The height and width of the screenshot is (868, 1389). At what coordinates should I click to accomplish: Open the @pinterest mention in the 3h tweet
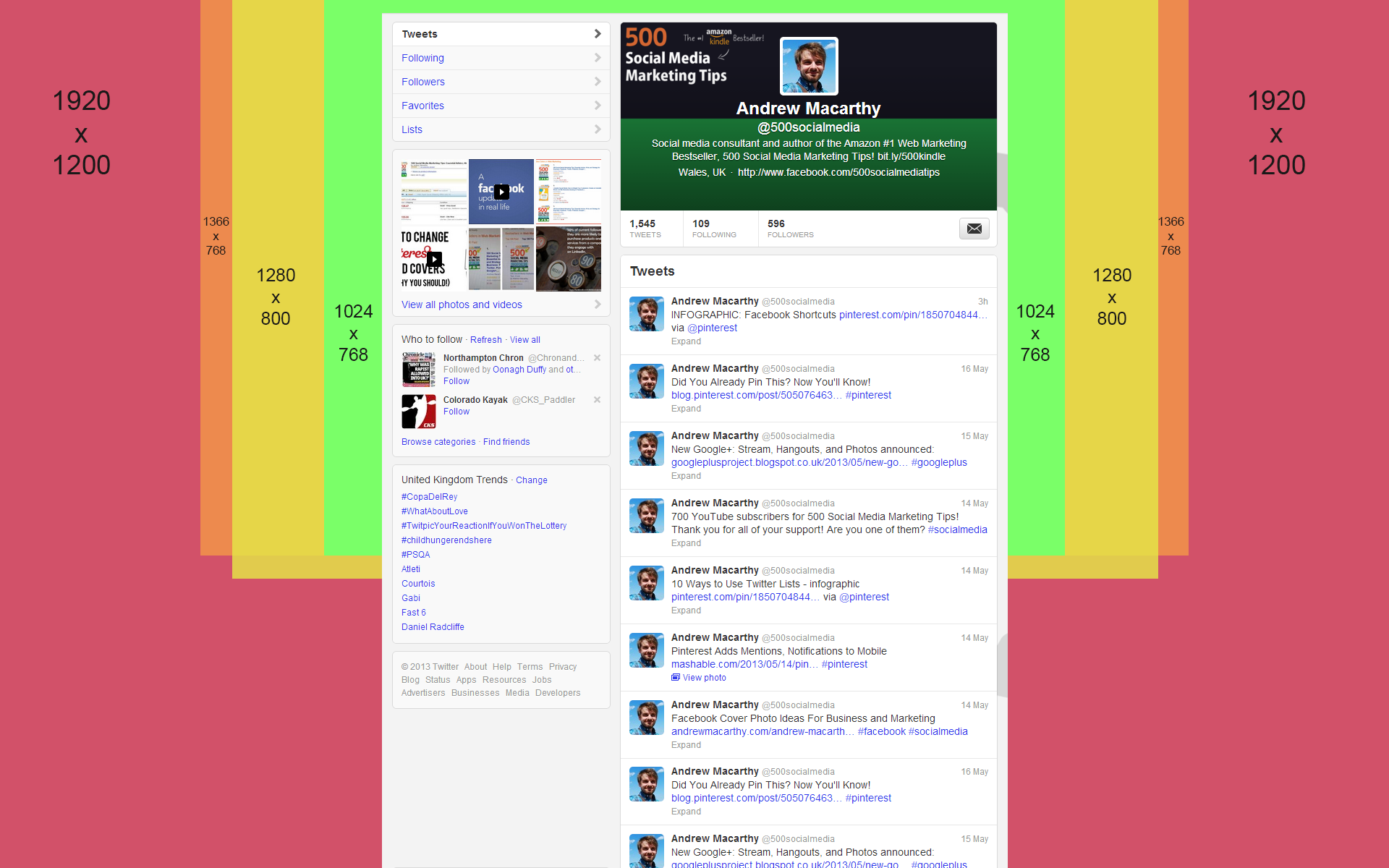pos(712,328)
